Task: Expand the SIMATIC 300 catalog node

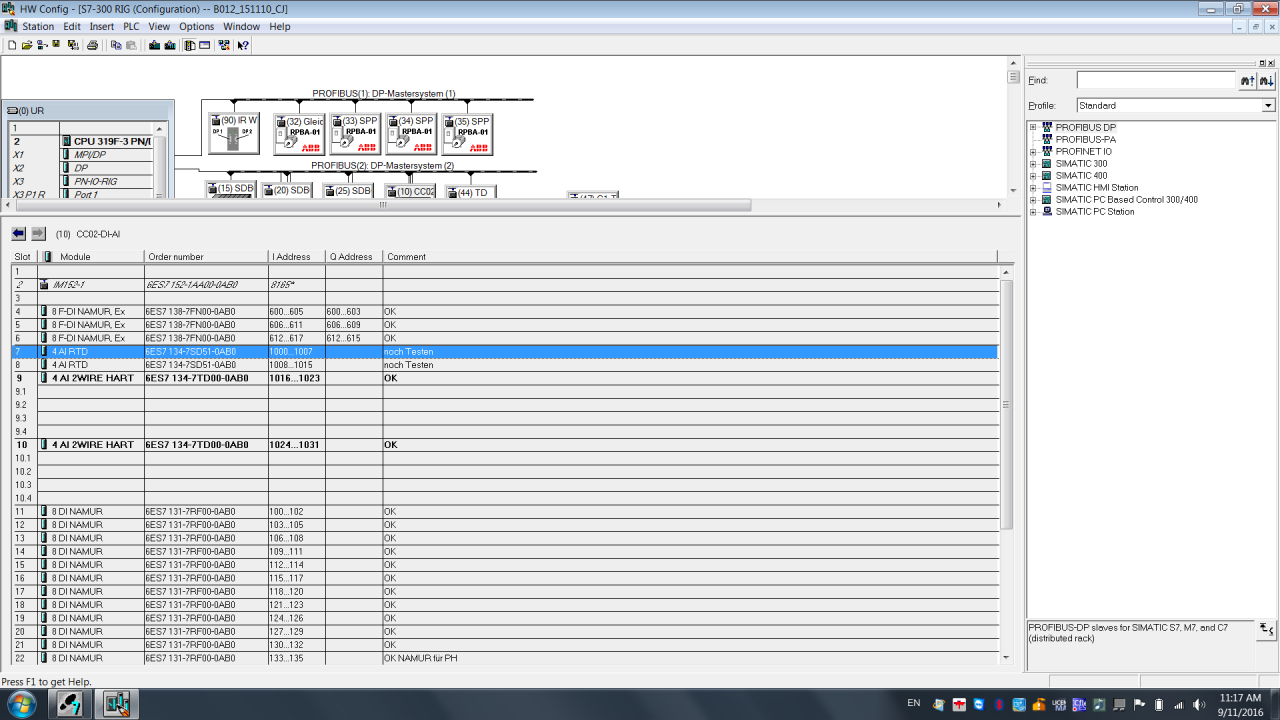Action: point(1033,164)
